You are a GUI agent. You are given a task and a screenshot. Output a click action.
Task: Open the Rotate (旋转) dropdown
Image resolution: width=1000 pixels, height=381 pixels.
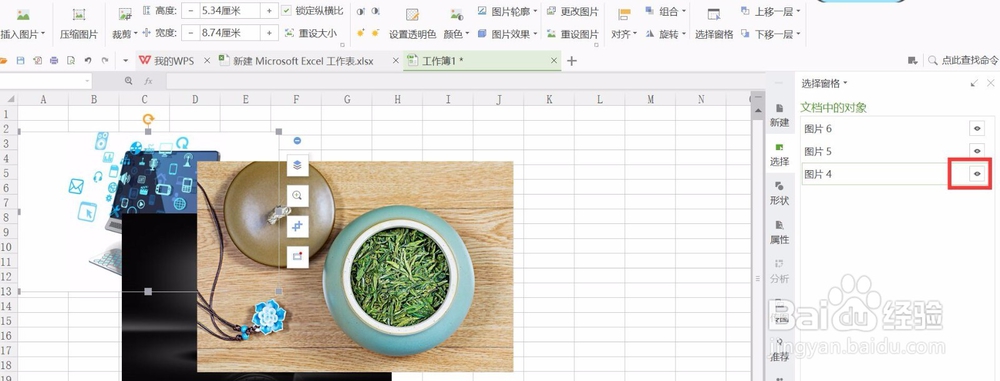click(665, 33)
